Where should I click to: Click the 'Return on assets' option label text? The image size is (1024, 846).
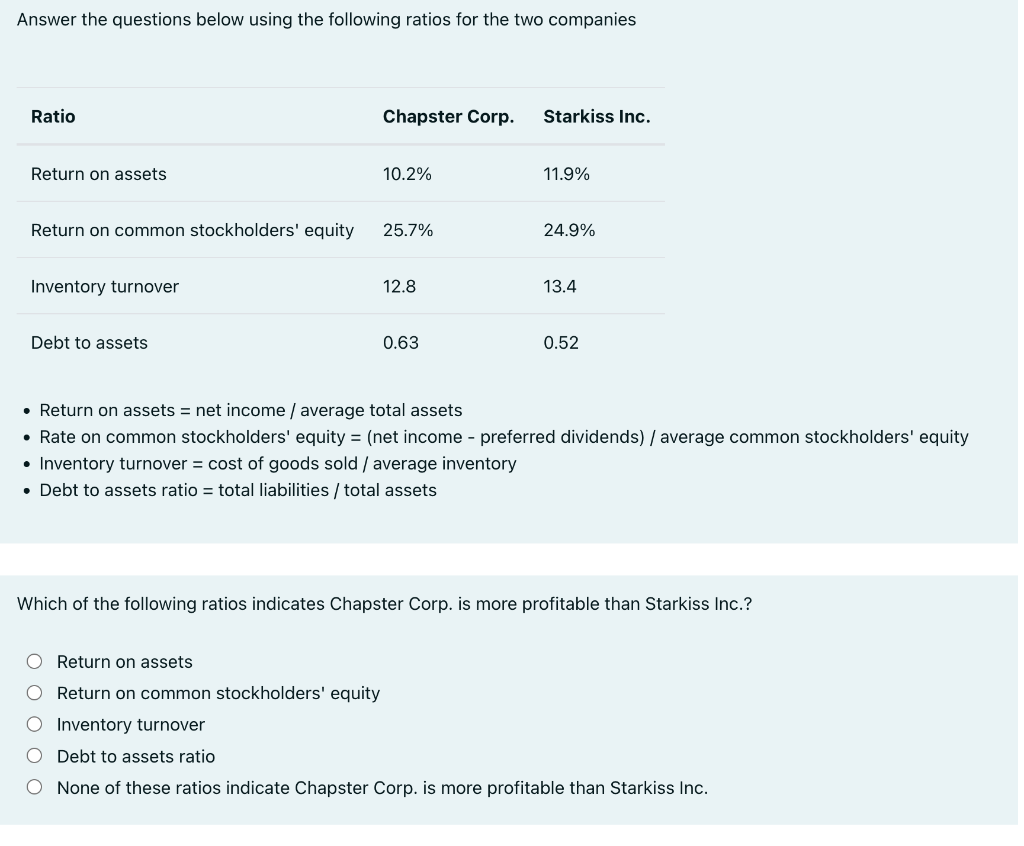pyautogui.click(x=124, y=661)
